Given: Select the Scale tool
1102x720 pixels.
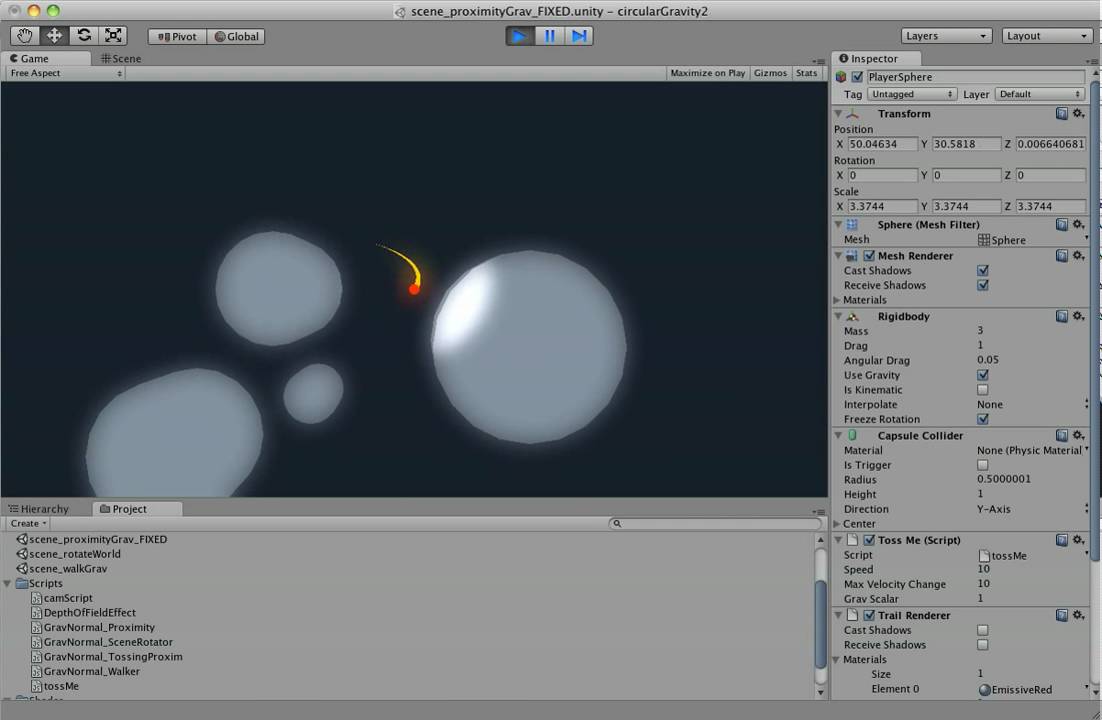Looking at the screenshot, I should point(113,36).
